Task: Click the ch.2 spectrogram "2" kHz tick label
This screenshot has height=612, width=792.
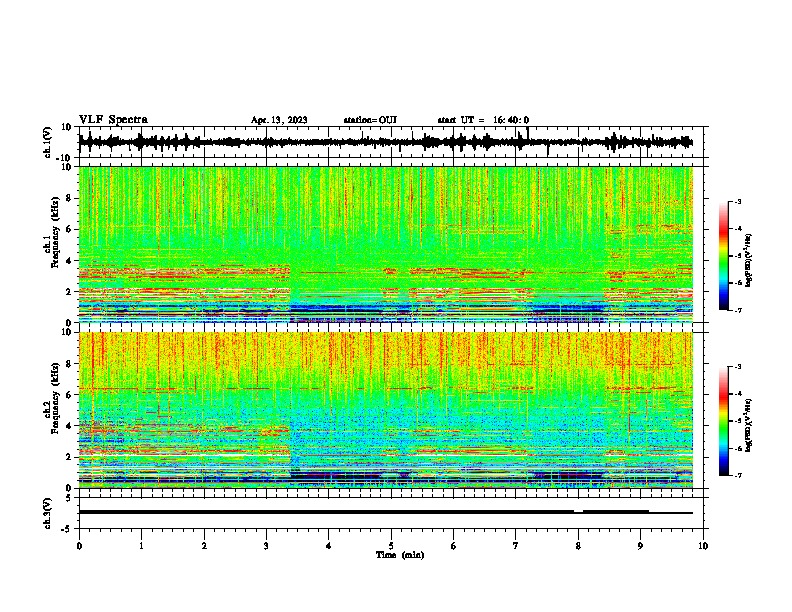Action: [x=69, y=457]
